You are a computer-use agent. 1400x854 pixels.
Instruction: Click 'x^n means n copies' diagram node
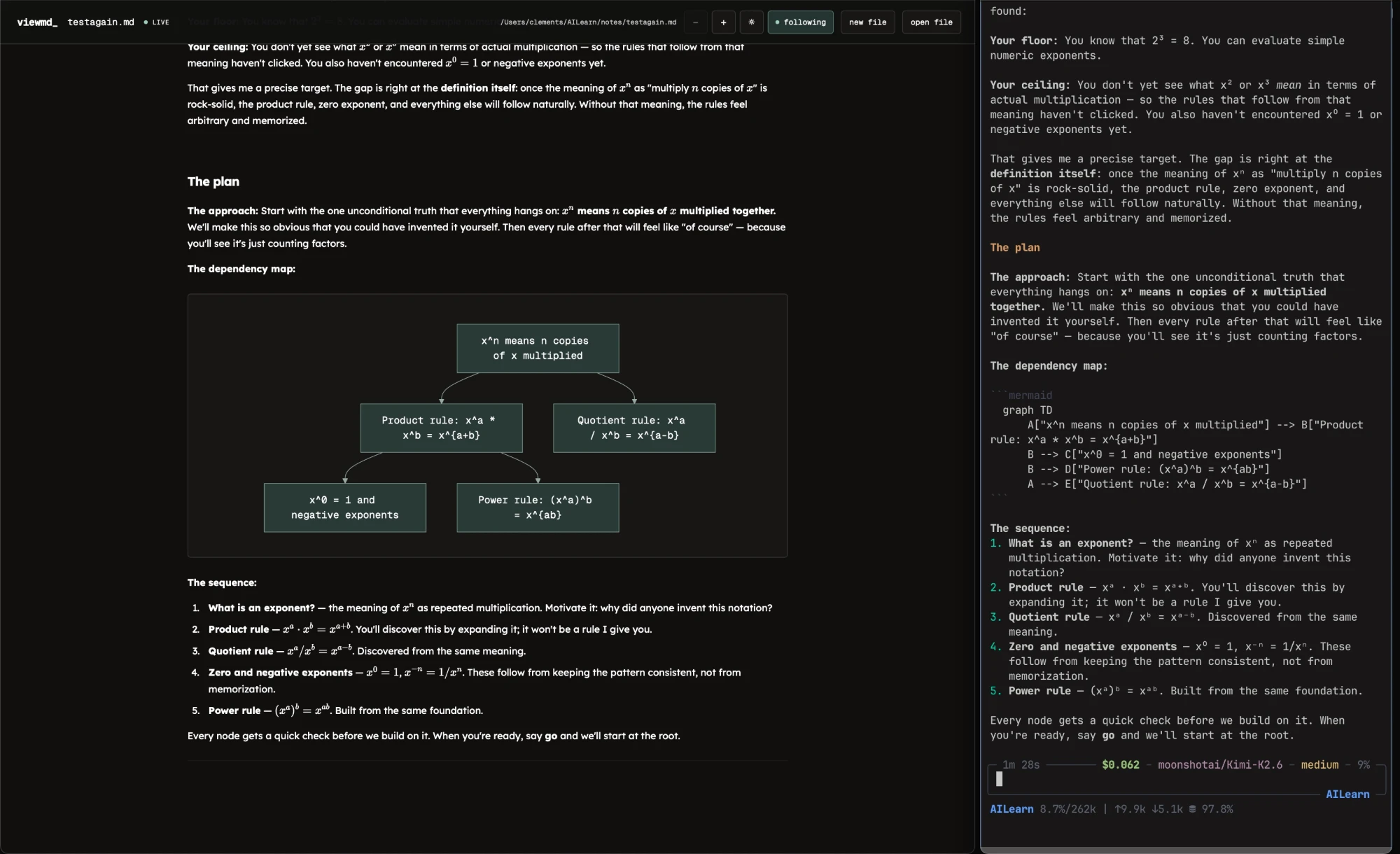538,349
